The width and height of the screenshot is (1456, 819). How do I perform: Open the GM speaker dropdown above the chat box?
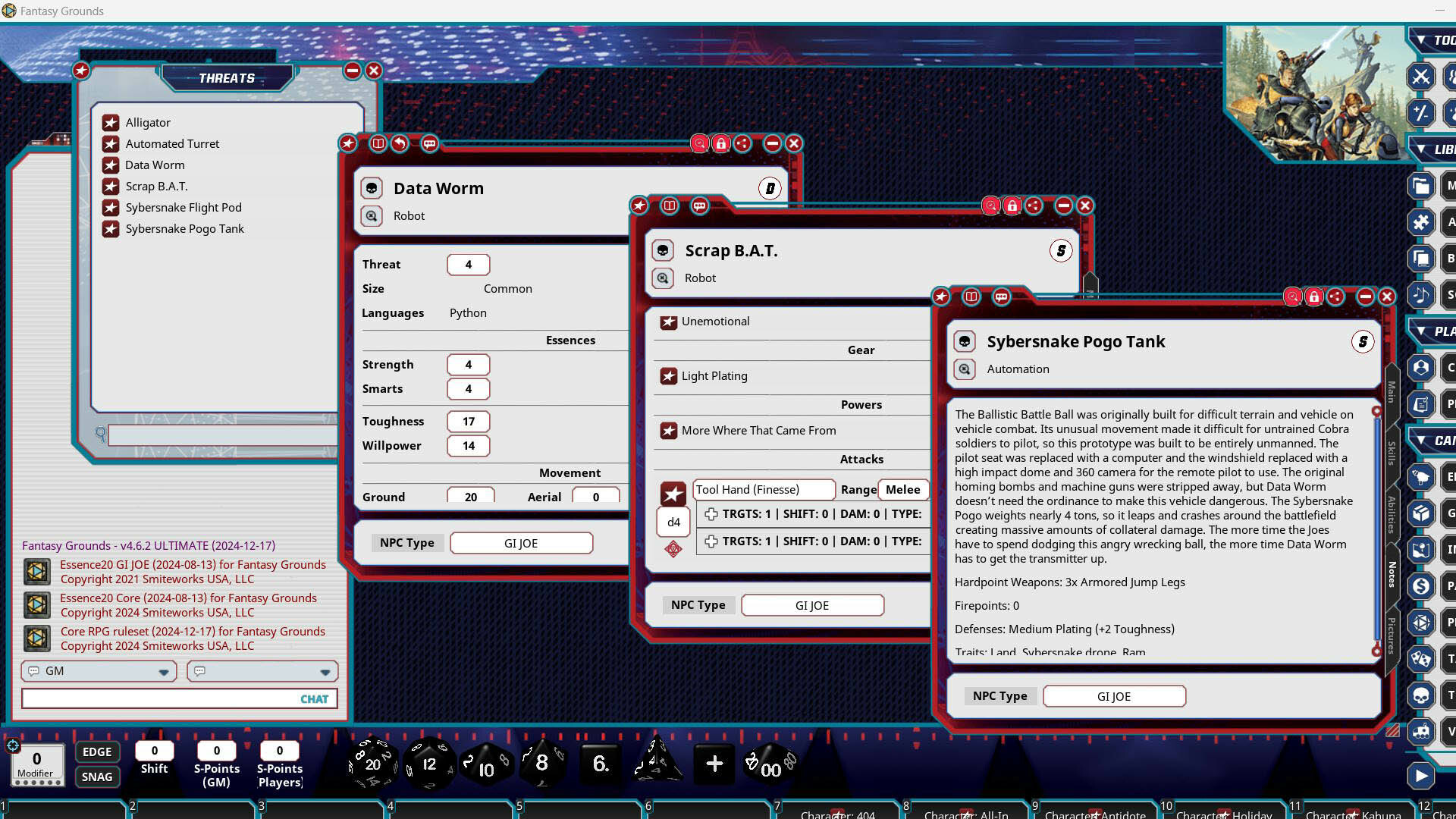99,671
